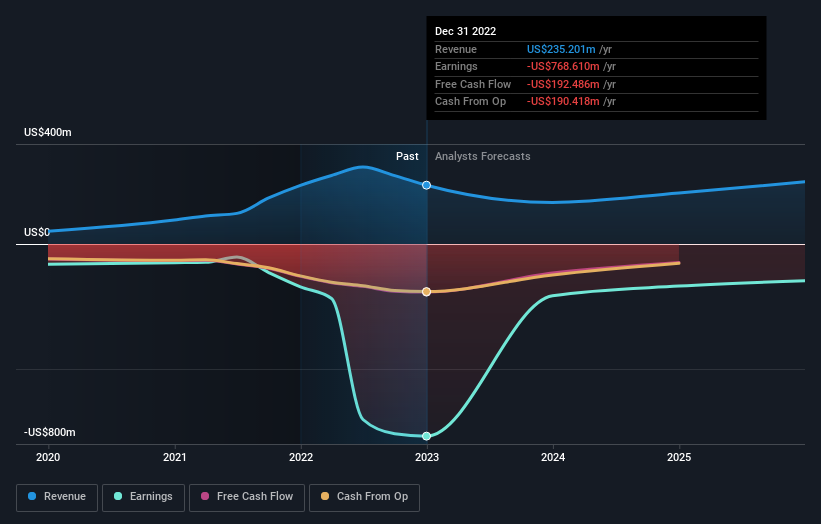Click the Free Cash Flow label in tooltip
Viewport: 821px width, 524px height.
point(473,84)
